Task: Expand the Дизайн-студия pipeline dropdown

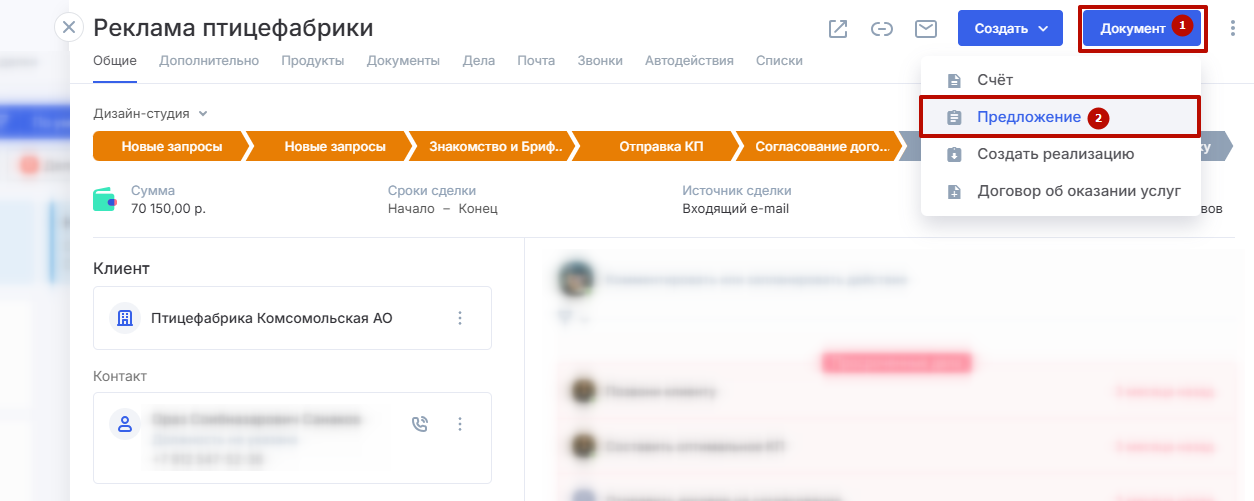Action: [150, 114]
